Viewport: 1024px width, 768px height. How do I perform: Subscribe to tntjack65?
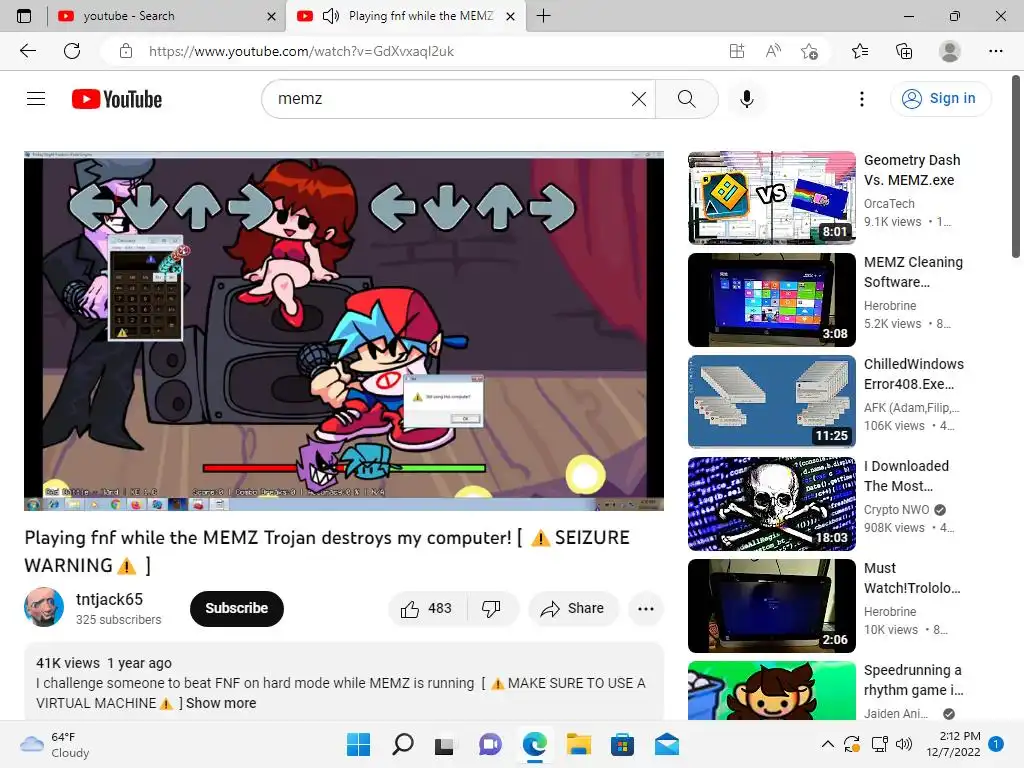[x=237, y=609]
